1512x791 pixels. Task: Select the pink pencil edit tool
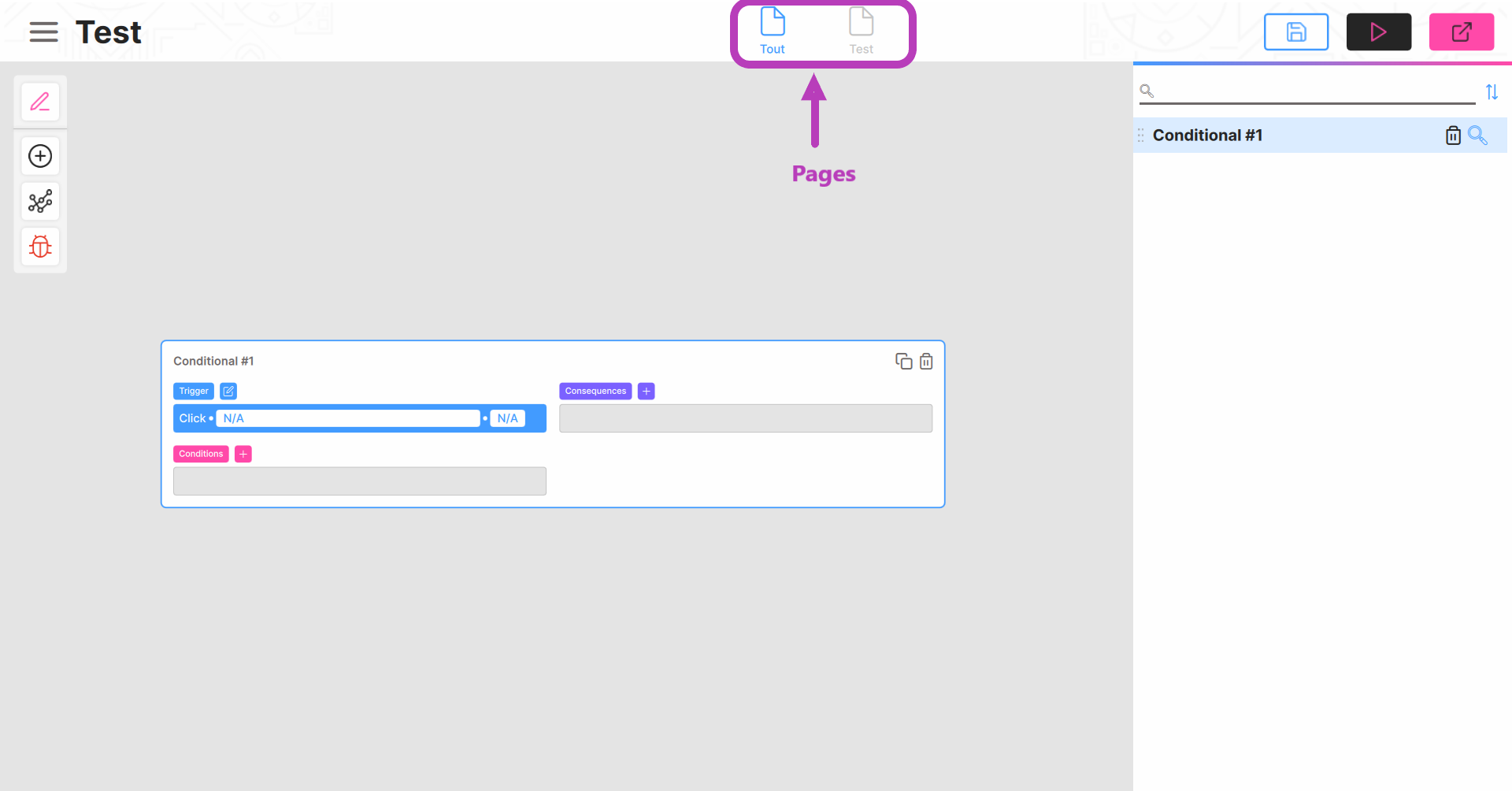tap(40, 102)
